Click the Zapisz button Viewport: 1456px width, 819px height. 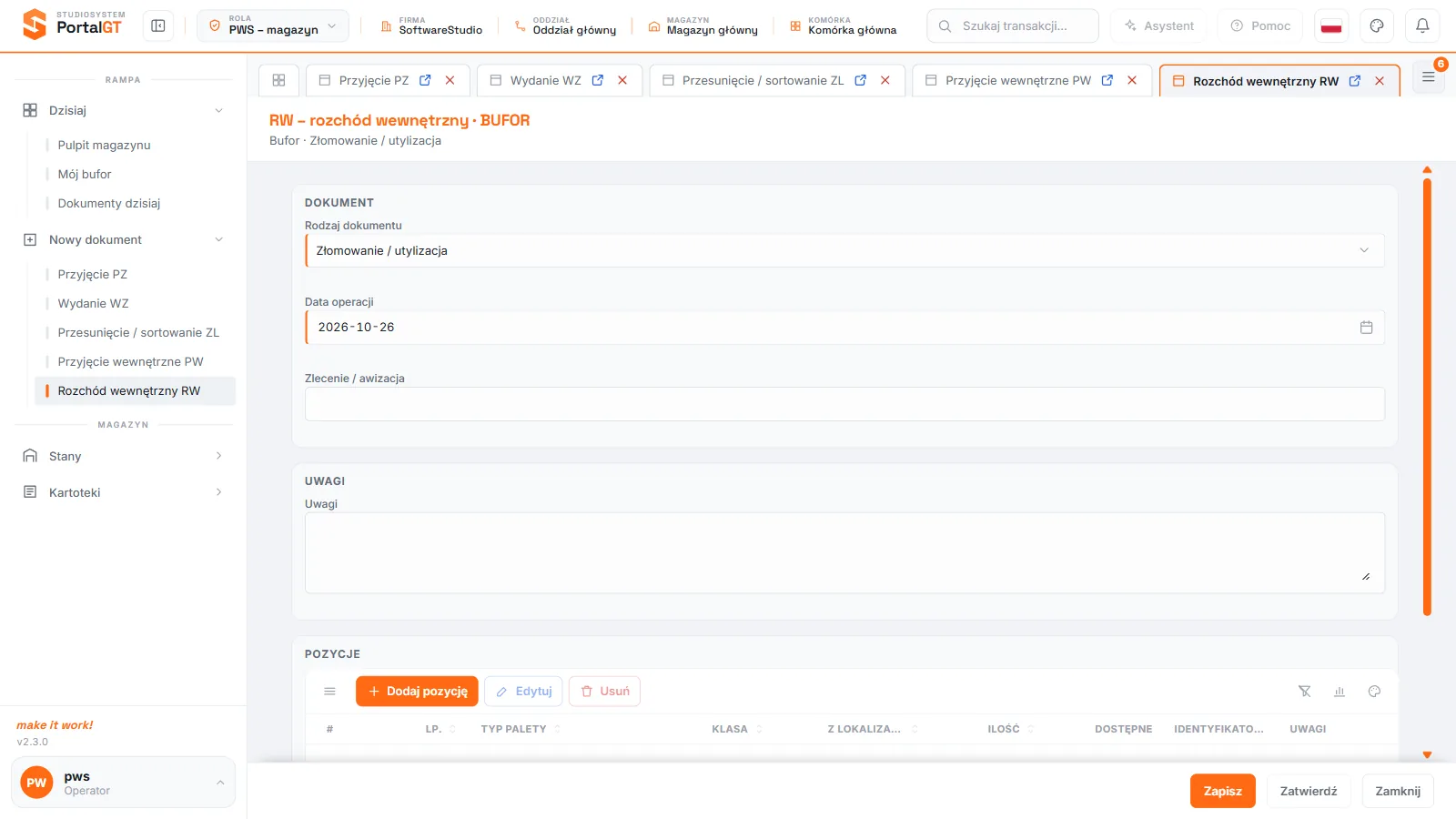(1222, 791)
